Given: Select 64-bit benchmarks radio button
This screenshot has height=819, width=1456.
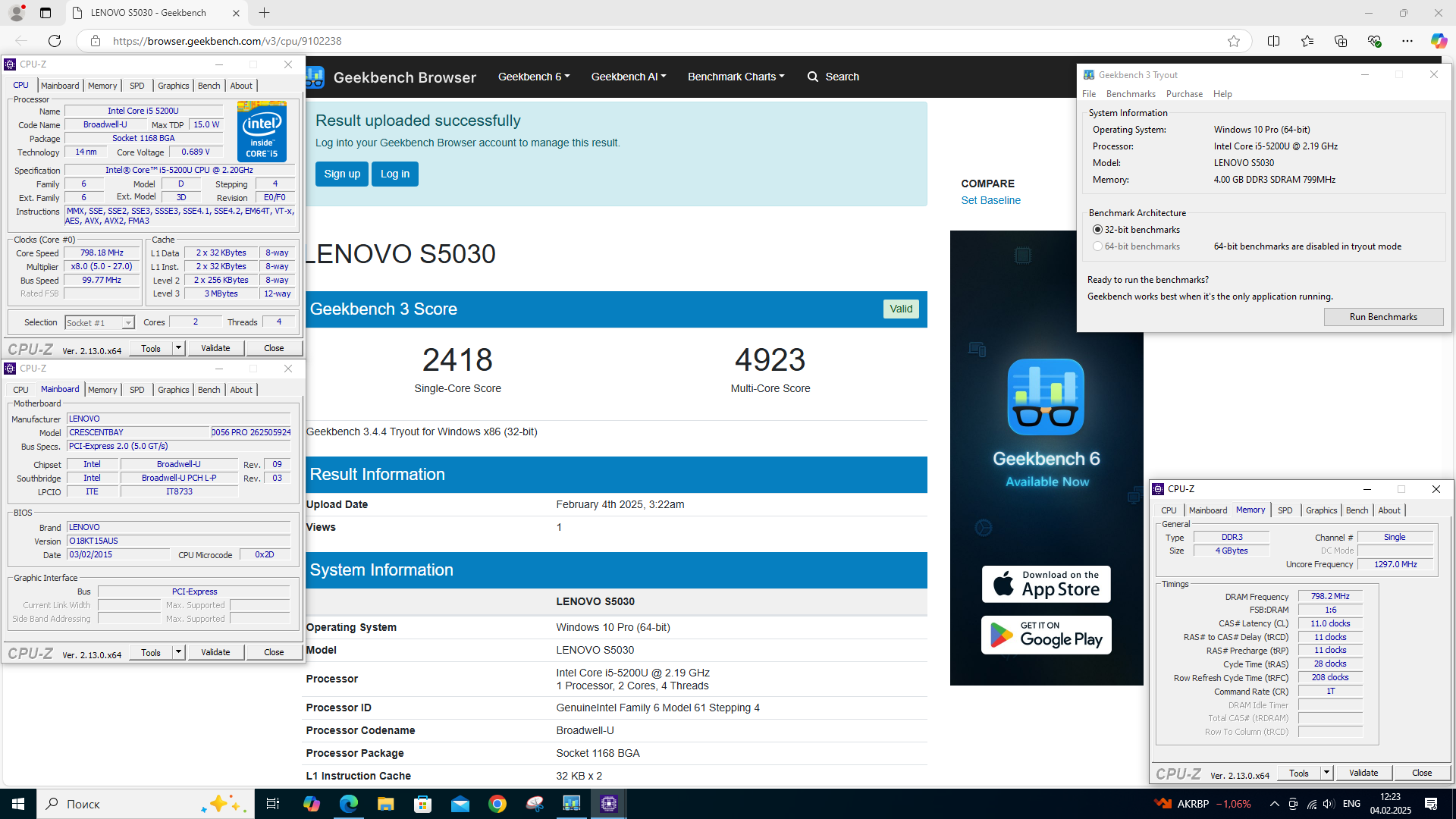Looking at the screenshot, I should (x=1097, y=246).
